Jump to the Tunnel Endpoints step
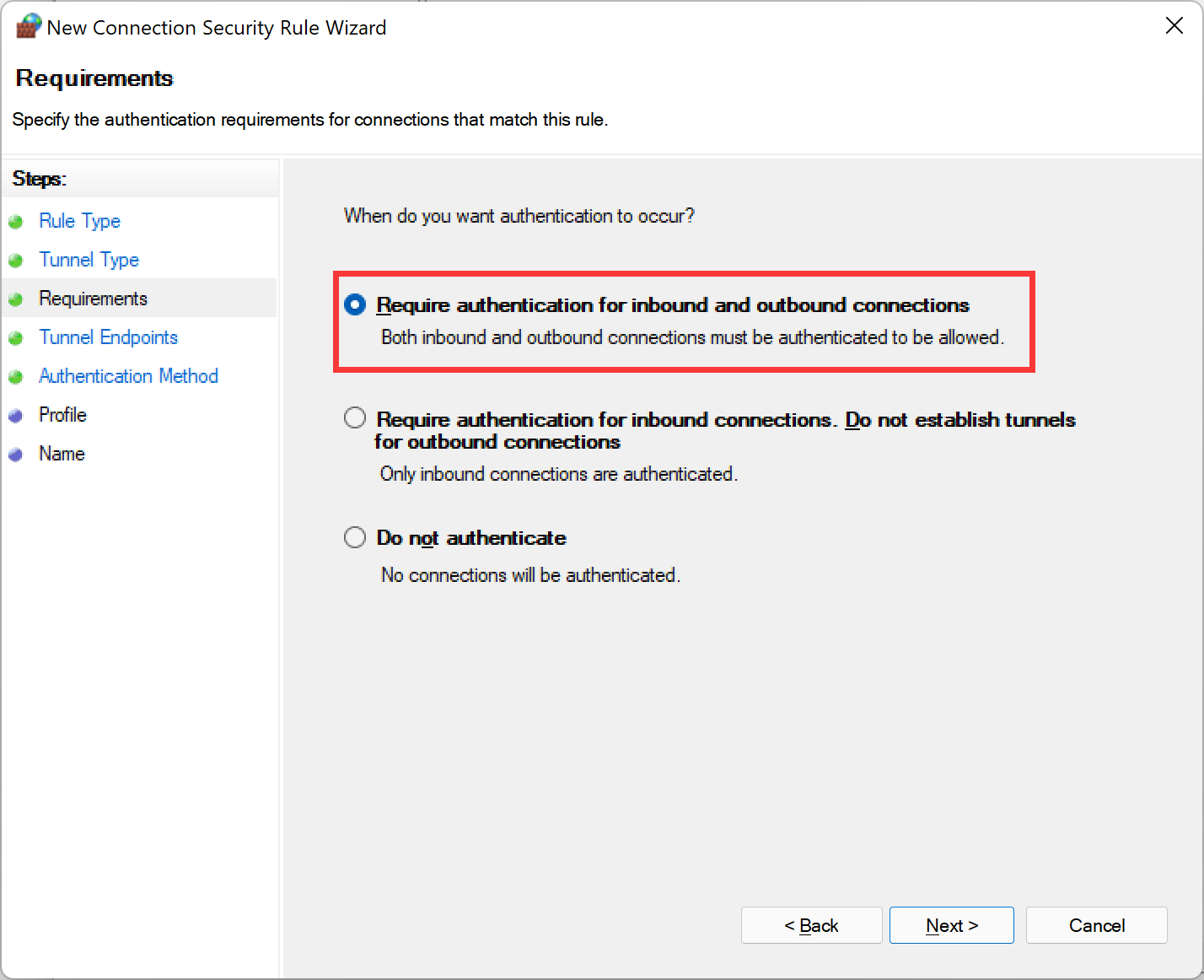The image size is (1204, 980). pyautogui.click(x=108, y=337)
